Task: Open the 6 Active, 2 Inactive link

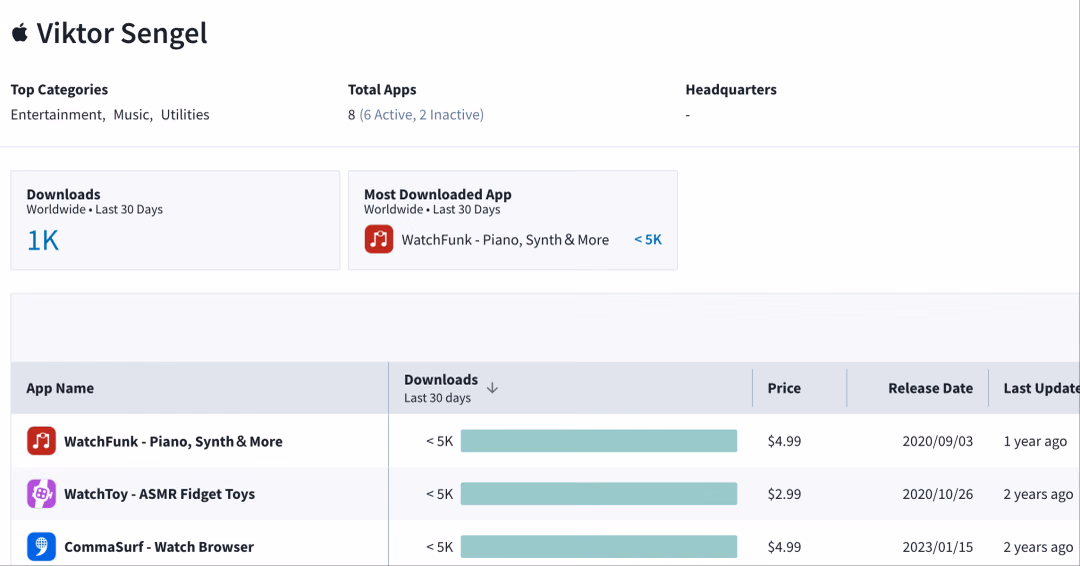Action: click(422, 114)
